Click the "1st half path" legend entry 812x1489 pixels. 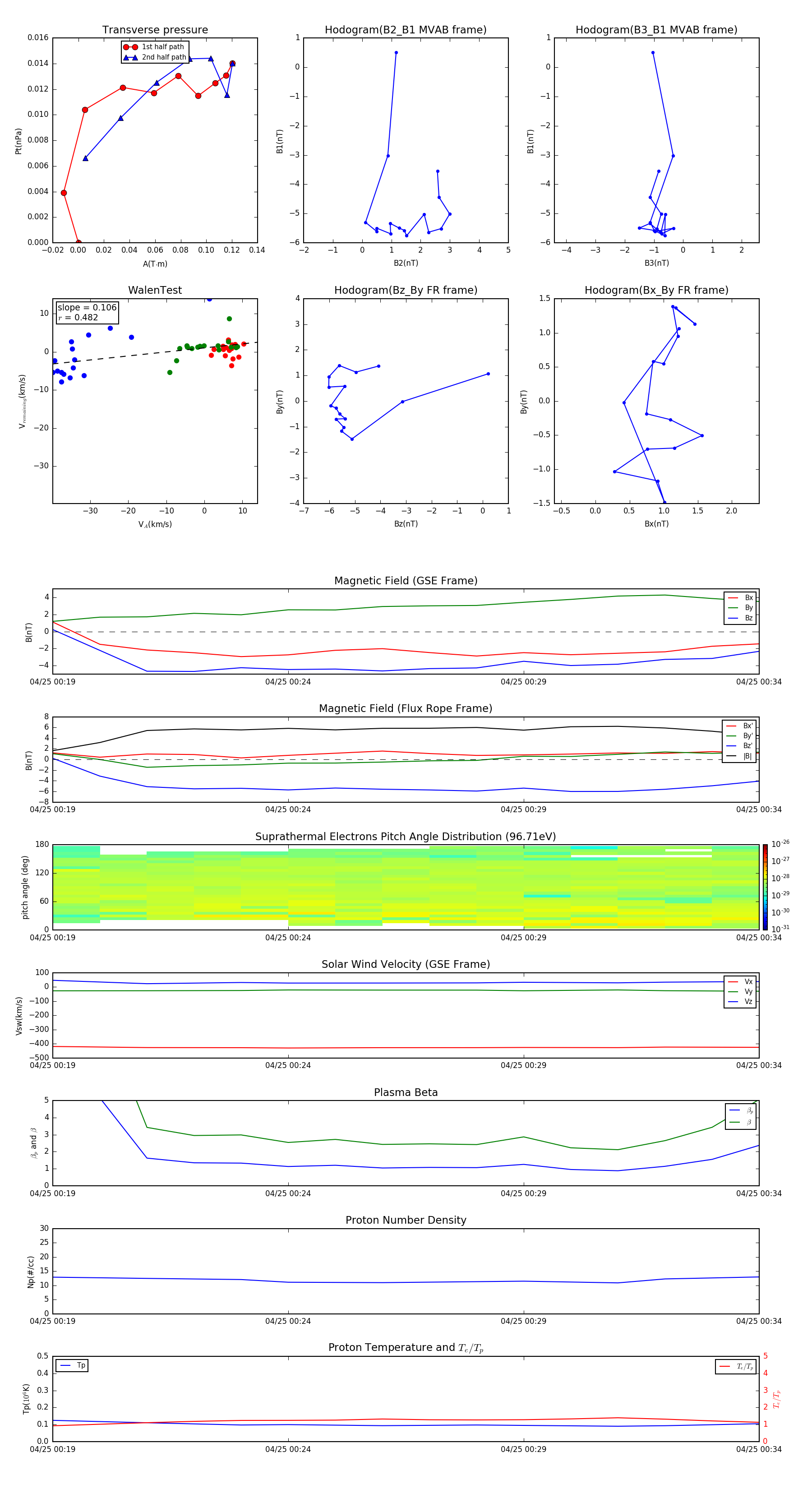(x=154, y=47)
